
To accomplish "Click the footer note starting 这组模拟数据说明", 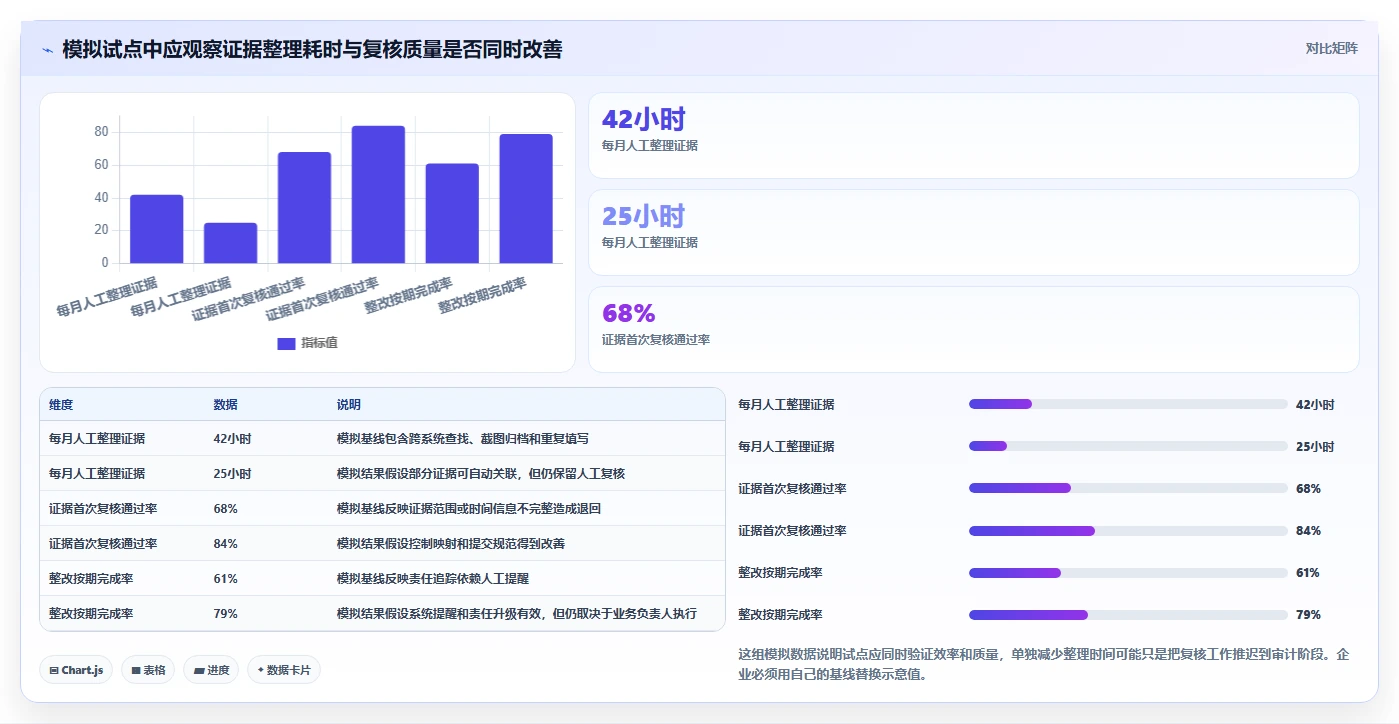I will click(x=1043, y=664).
